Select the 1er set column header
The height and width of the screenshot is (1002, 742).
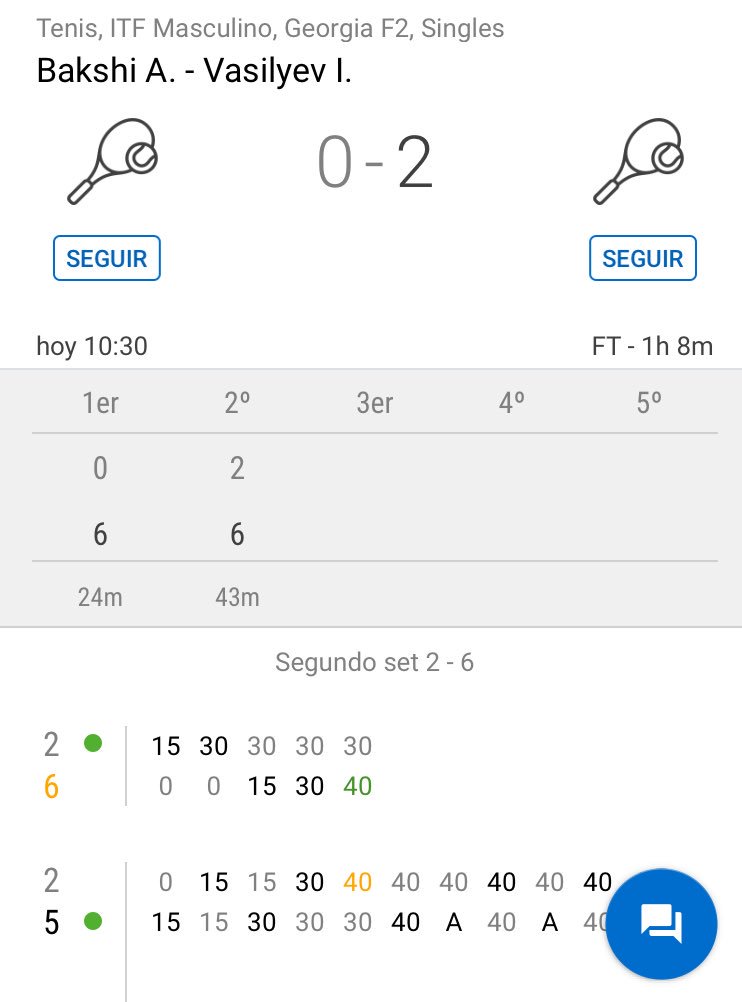pyautogui.click(x=100, y=403)
